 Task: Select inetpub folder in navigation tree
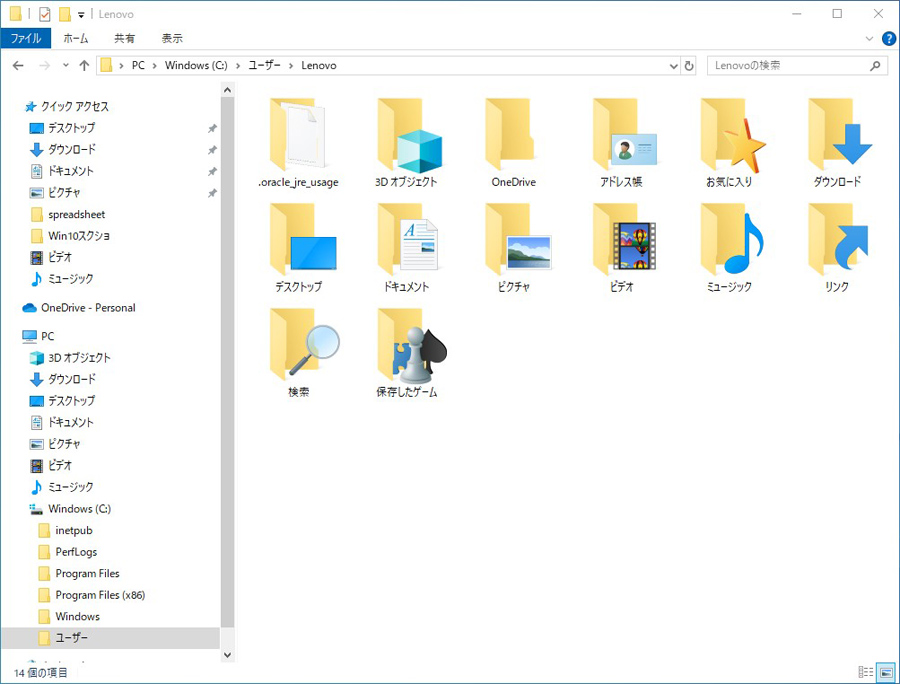point(73,531)
